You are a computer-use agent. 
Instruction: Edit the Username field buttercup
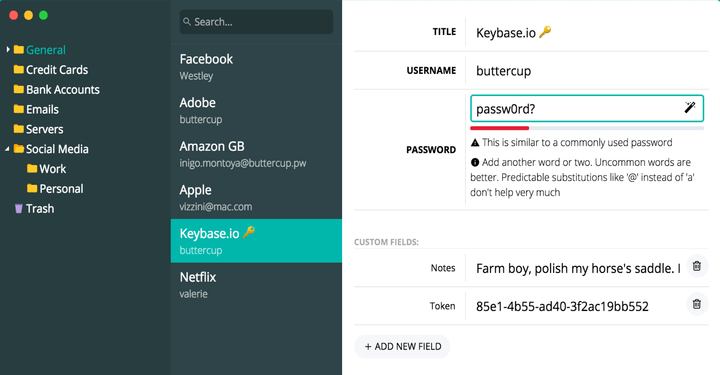point(588,71)
